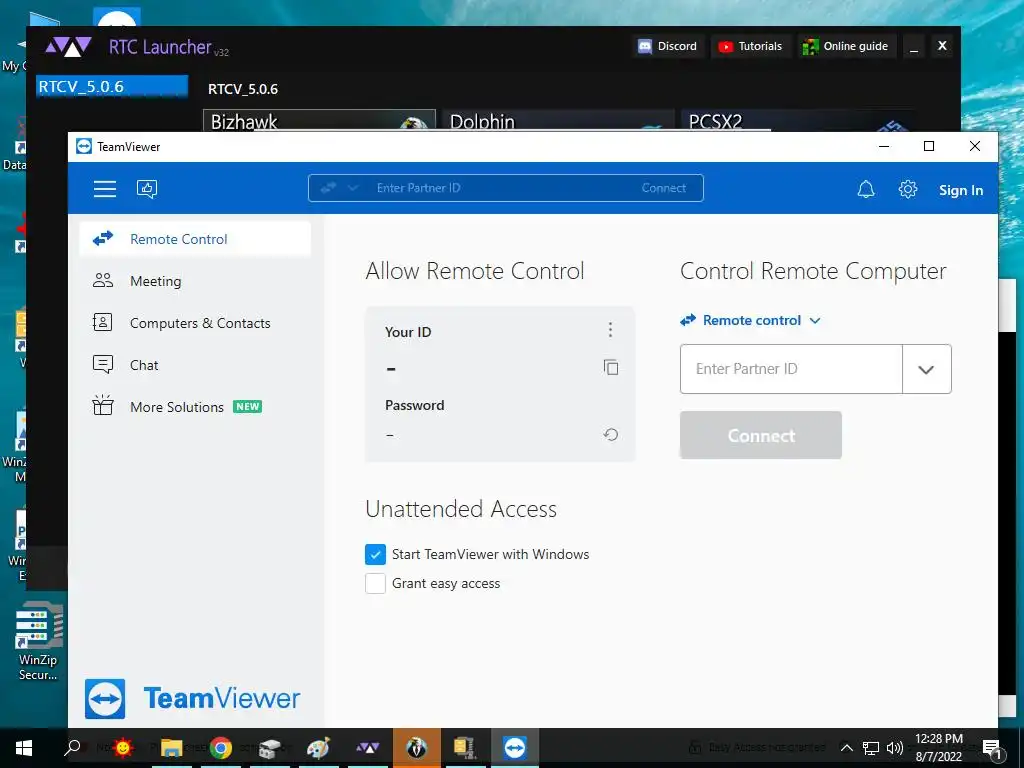Click Connect in the top bar

664,188
